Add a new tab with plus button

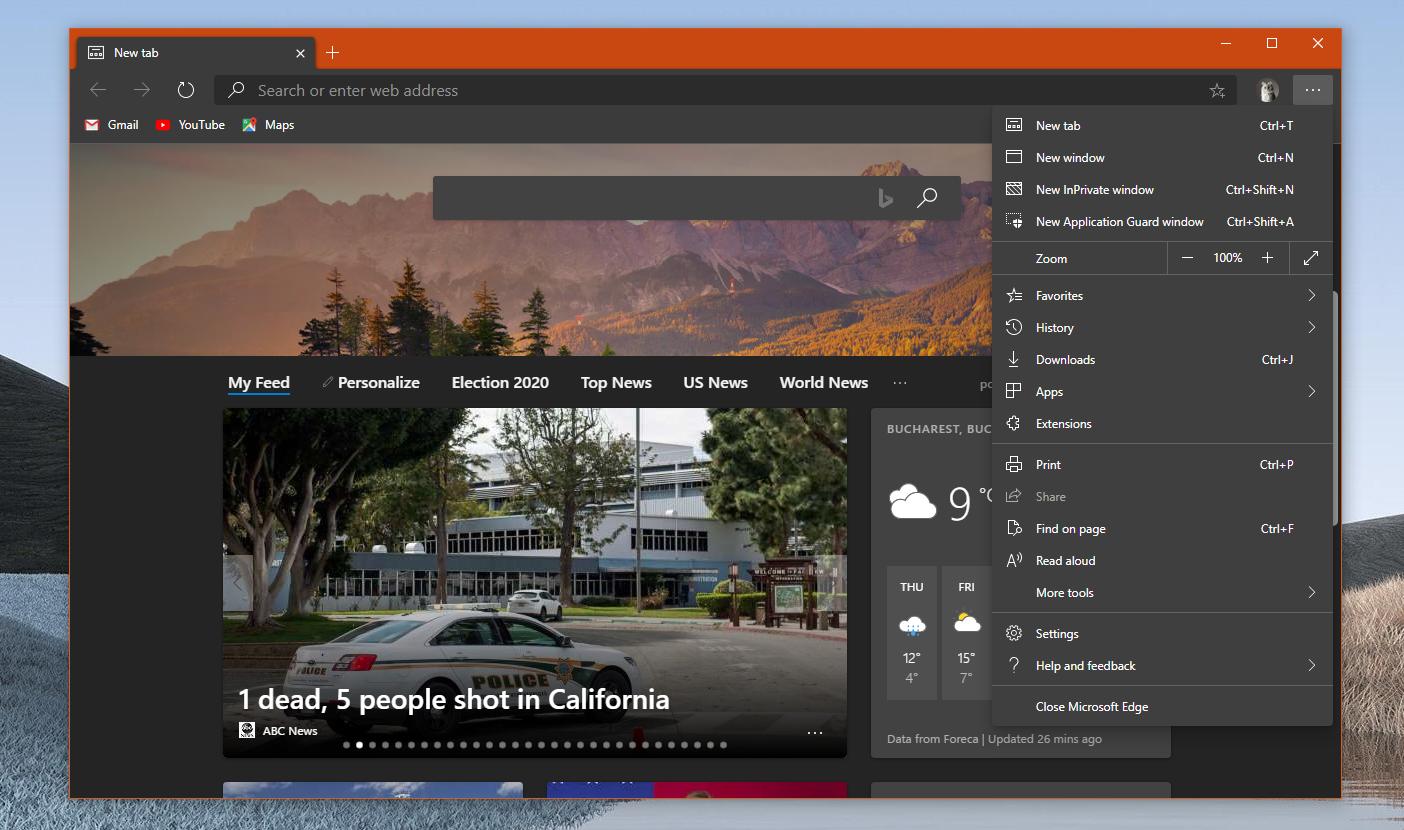click(x=333, y=53)
